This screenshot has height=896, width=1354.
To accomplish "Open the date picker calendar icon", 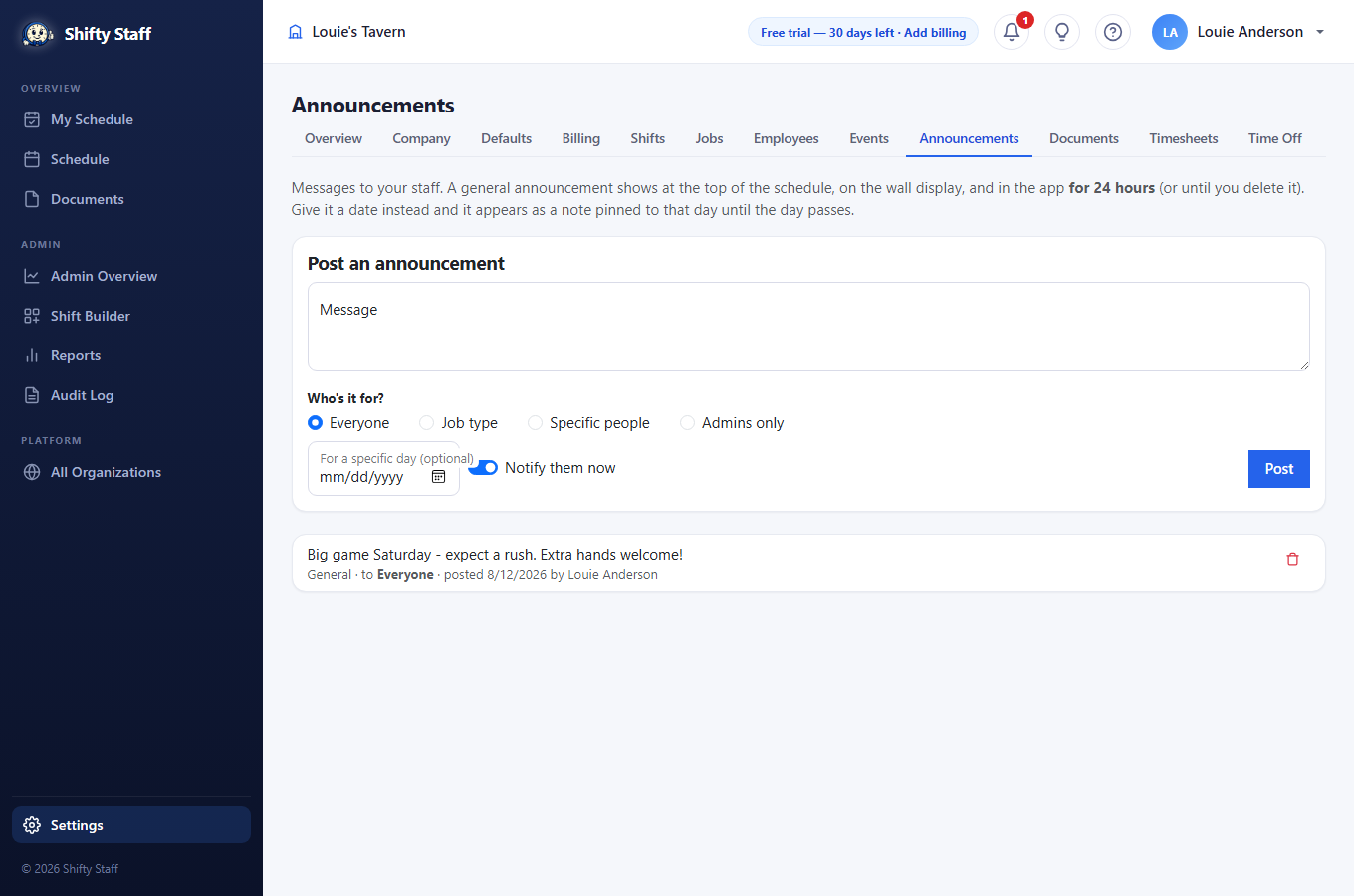I will click(438, 477).
